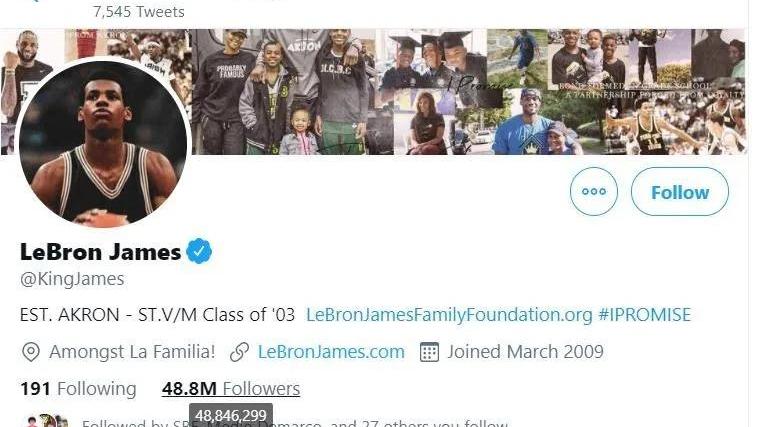Visit the LeBronJames.com website link
This screenshot has width=764, height=427.
(x=331, y=351)
